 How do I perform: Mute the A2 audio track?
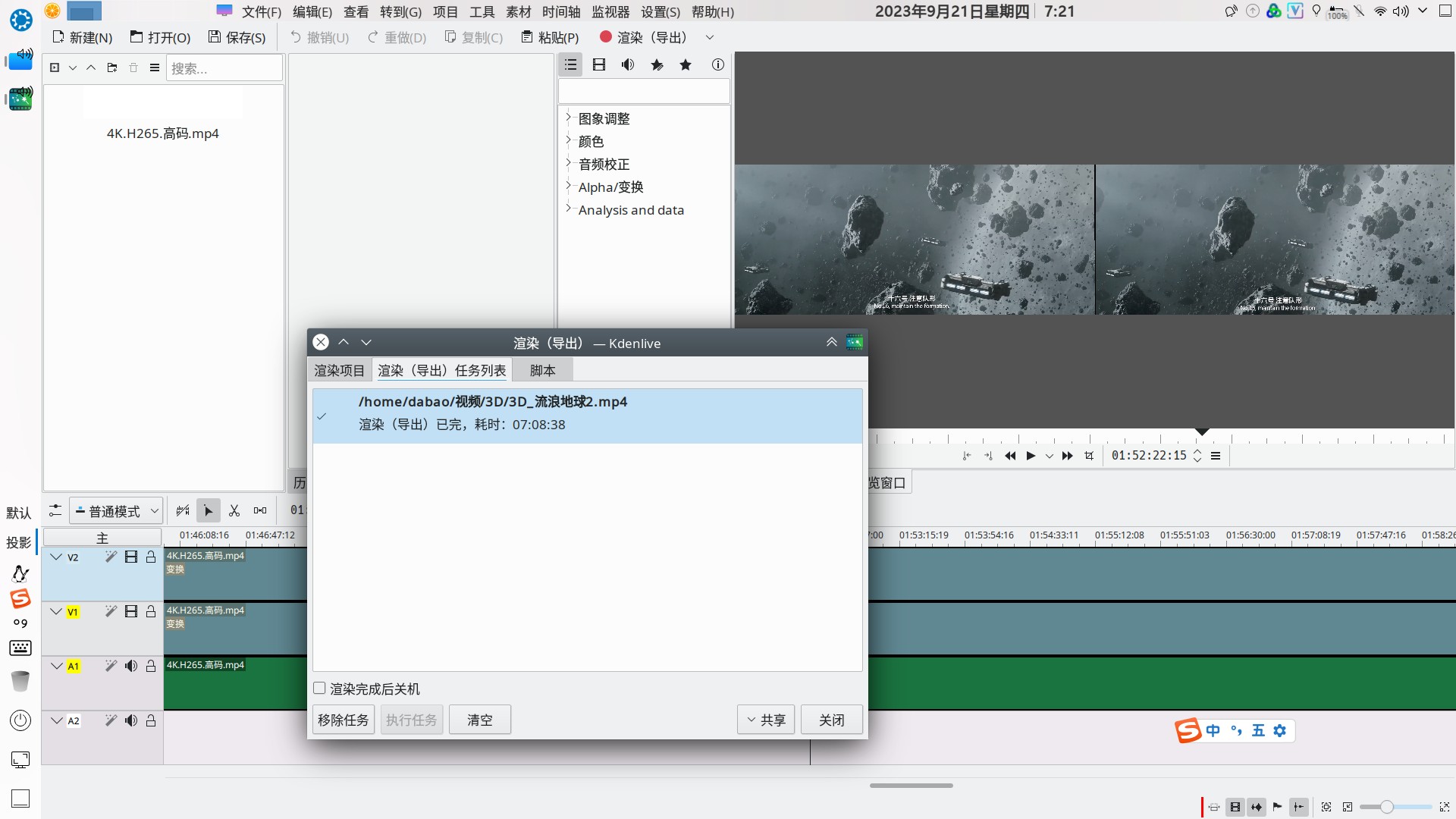tap(131, 721)
